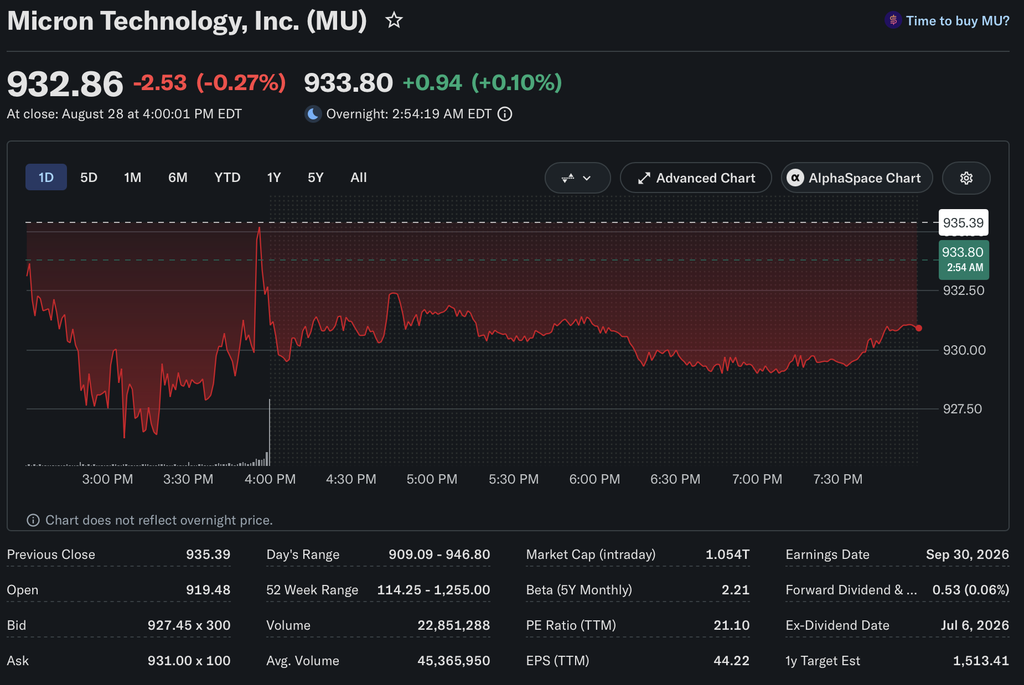
Task: Click the Ex-Dividend Date Jul 6, 2026
Action: click(x=975, y=625)
